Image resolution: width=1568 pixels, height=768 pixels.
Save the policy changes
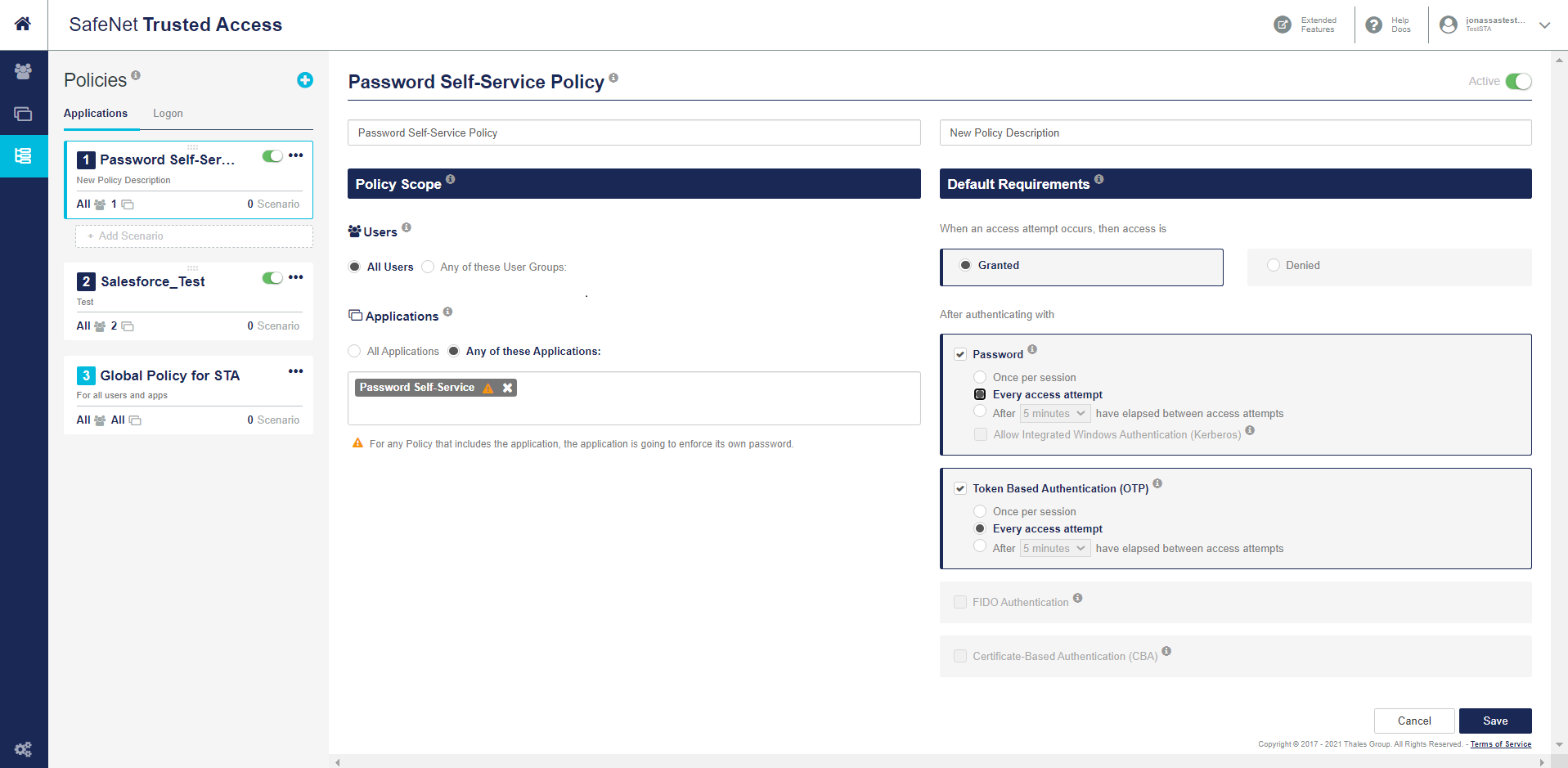[1494, 721]
